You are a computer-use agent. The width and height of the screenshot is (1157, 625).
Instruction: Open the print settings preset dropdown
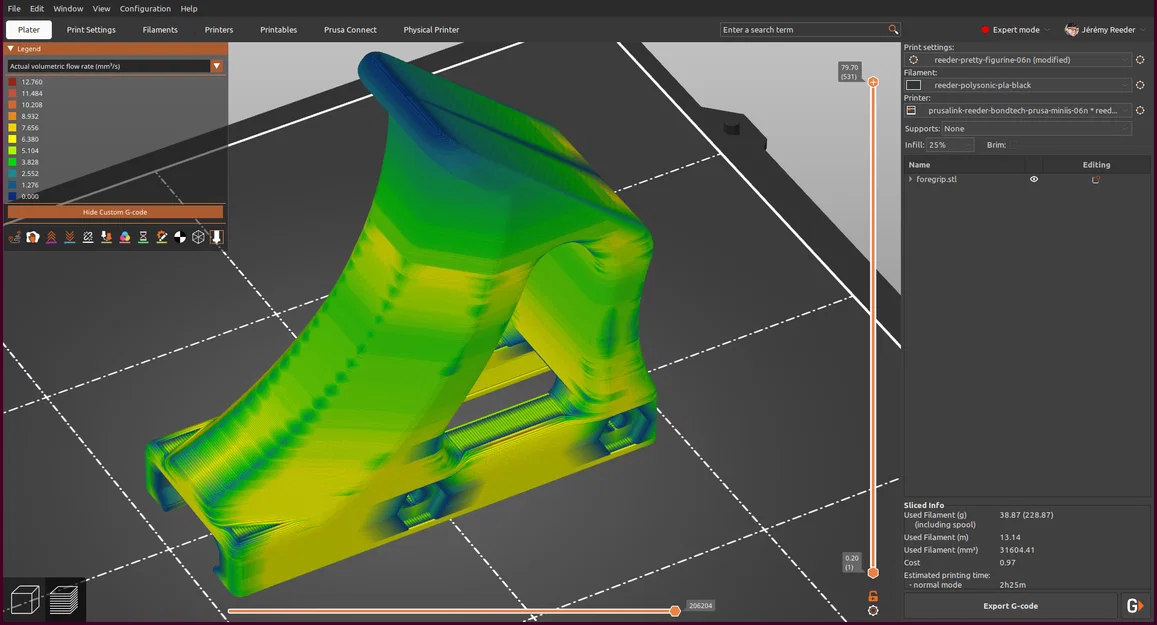pos(1017,60)
